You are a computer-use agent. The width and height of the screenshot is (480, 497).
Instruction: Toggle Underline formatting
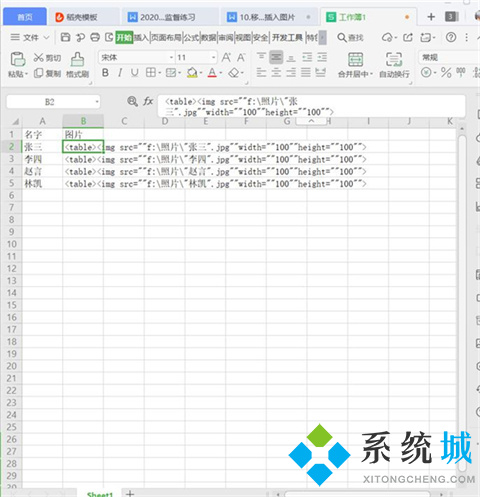134,72
